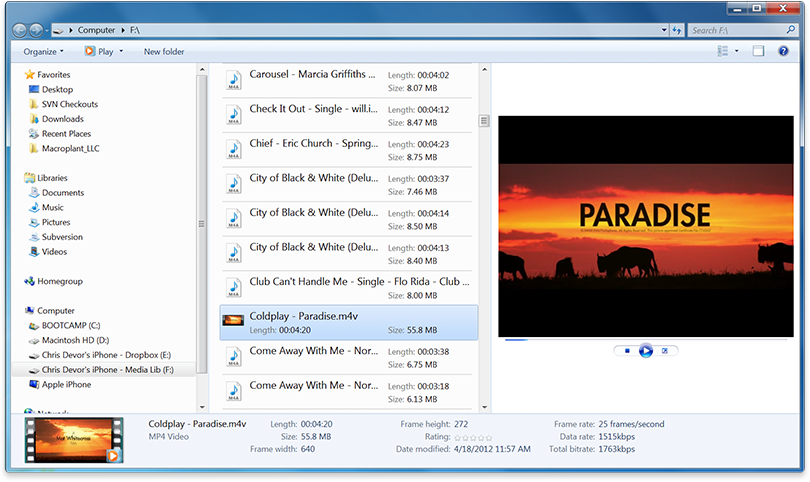Open the Subversion library
The width and height of the screenshot is (810, 482).
tap(56, 237)
